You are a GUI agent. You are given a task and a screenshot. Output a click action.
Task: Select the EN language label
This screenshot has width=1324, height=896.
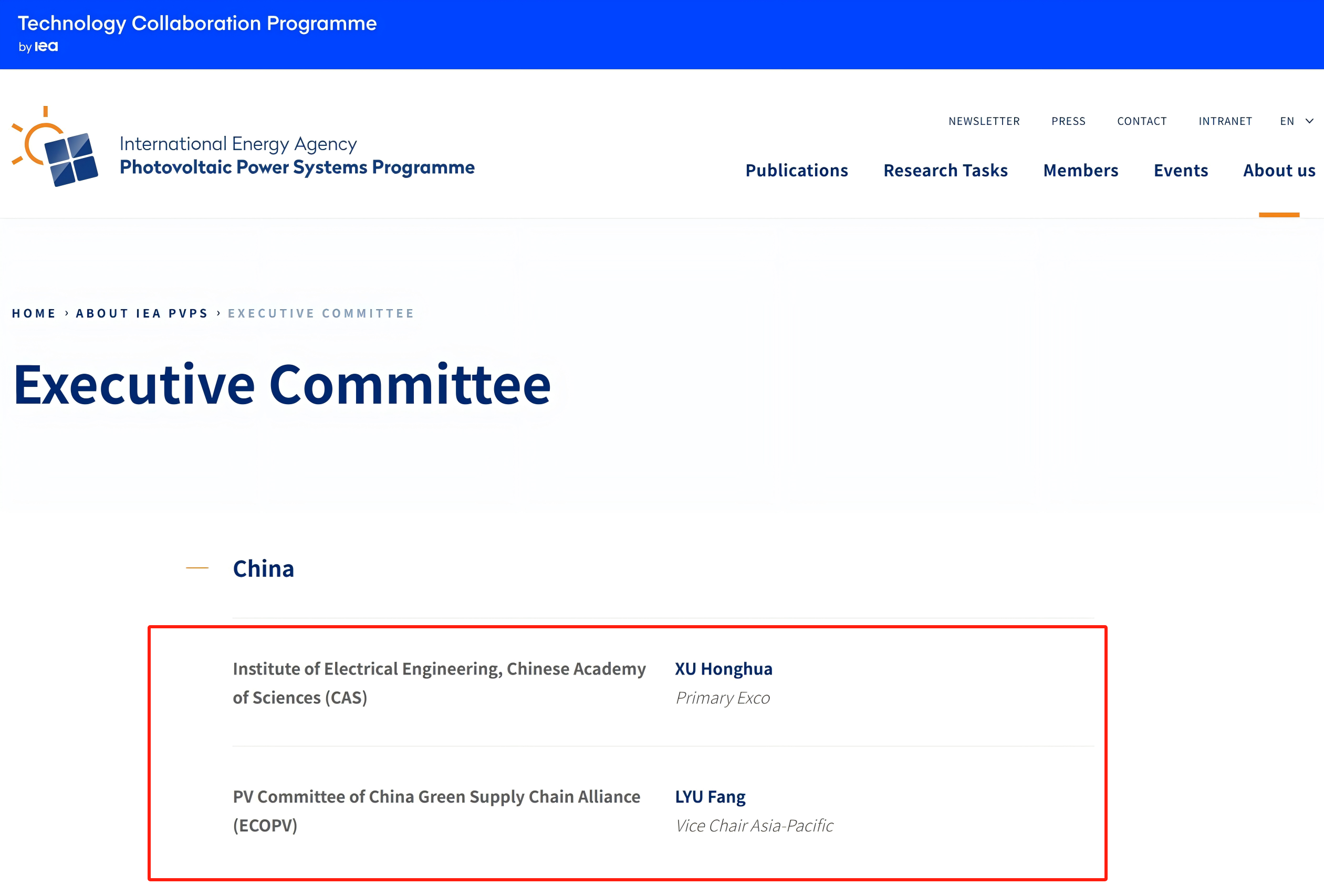pyautogui.click(x=1286, y=121)
